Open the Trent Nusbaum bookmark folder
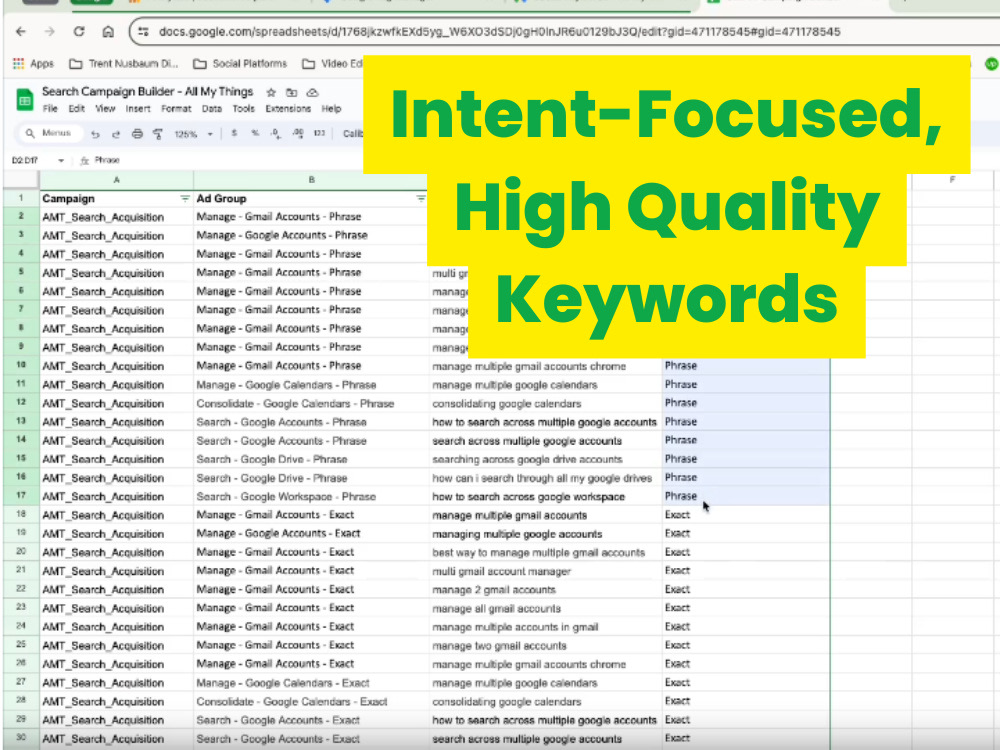The height and width of the screenshot is (750, 1000). pyautogui.click(x=124, y=64)
